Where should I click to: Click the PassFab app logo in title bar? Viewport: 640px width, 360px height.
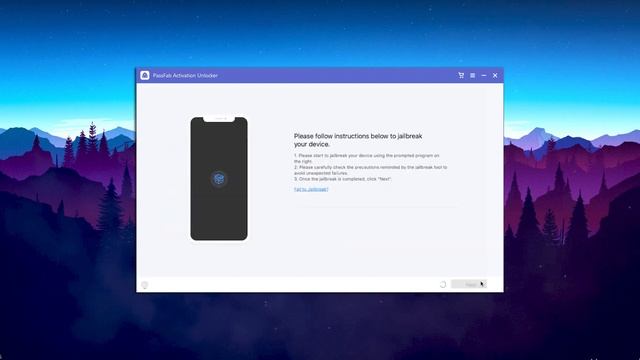coord(144,76)
